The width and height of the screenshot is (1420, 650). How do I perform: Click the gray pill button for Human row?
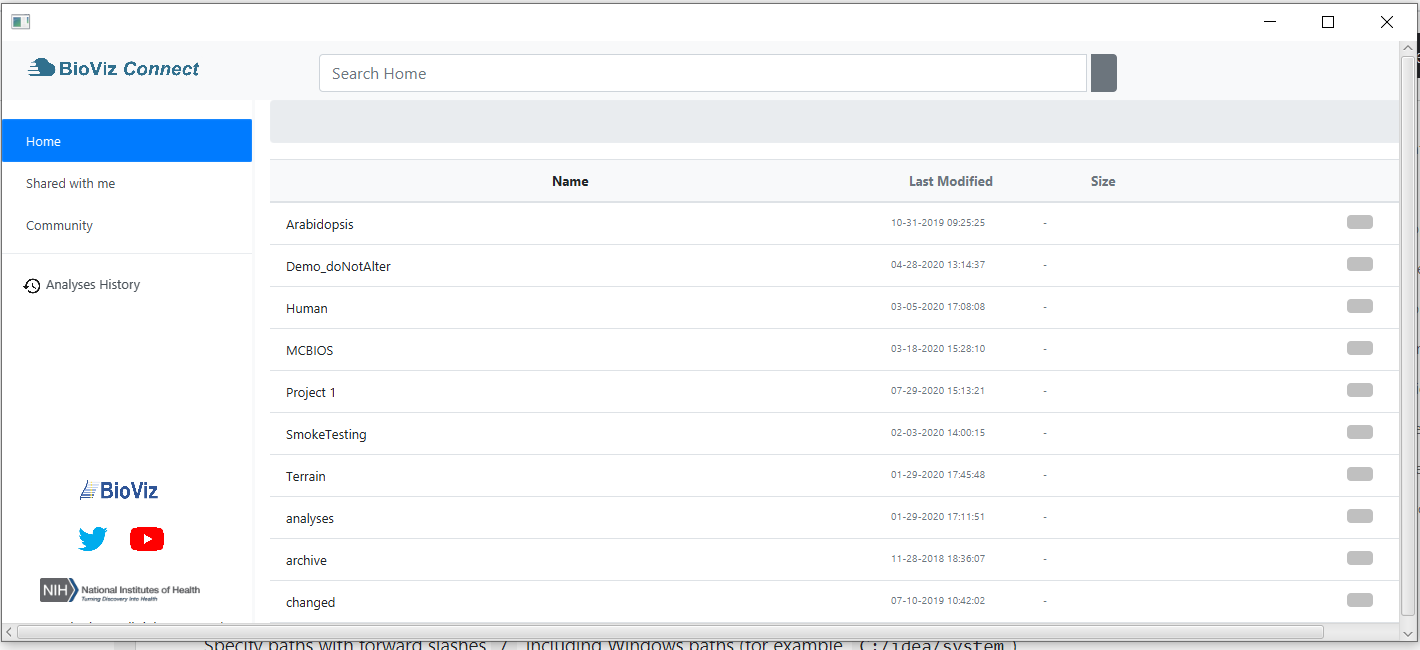(x=1359, y=306)
